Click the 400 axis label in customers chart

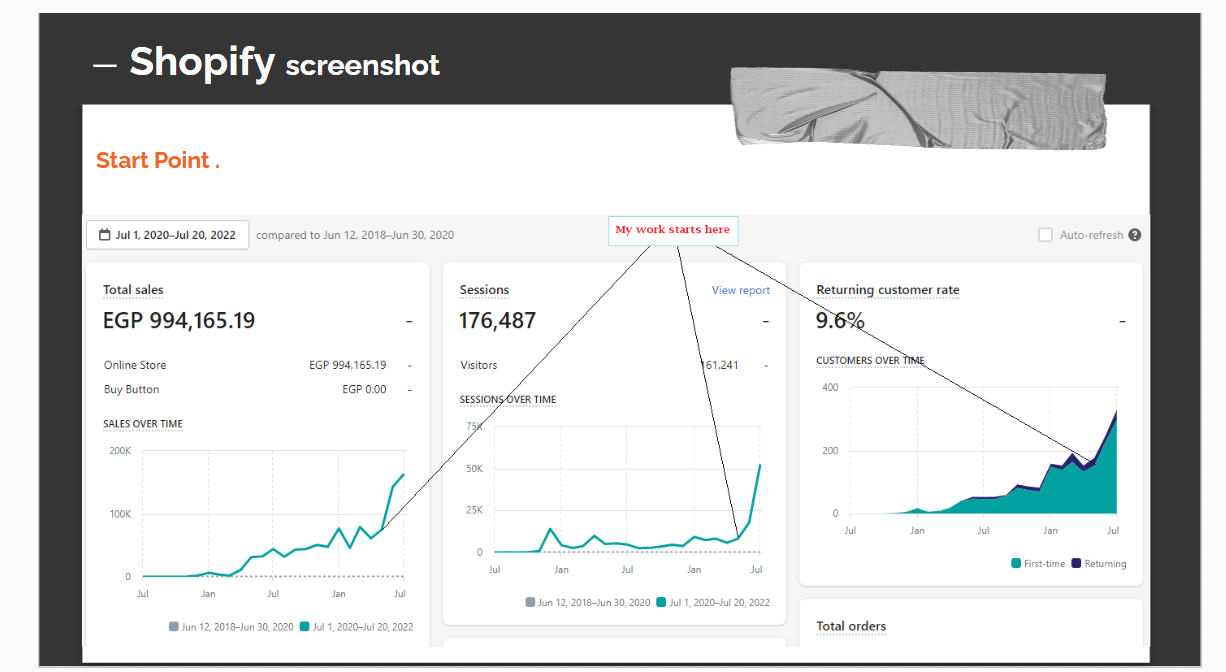[830, 388]
